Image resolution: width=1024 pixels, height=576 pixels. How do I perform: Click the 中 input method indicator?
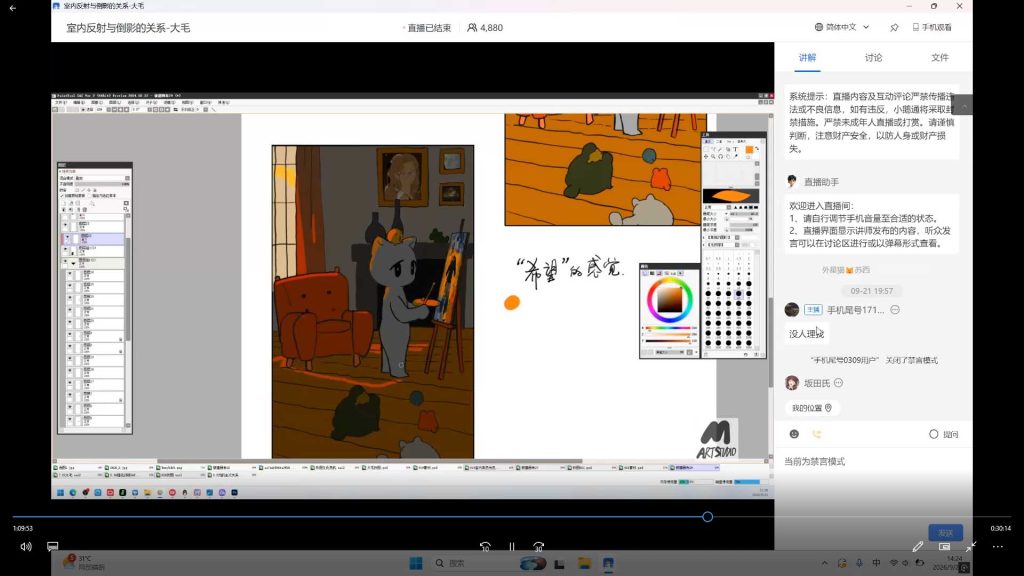tap(876, 563)
